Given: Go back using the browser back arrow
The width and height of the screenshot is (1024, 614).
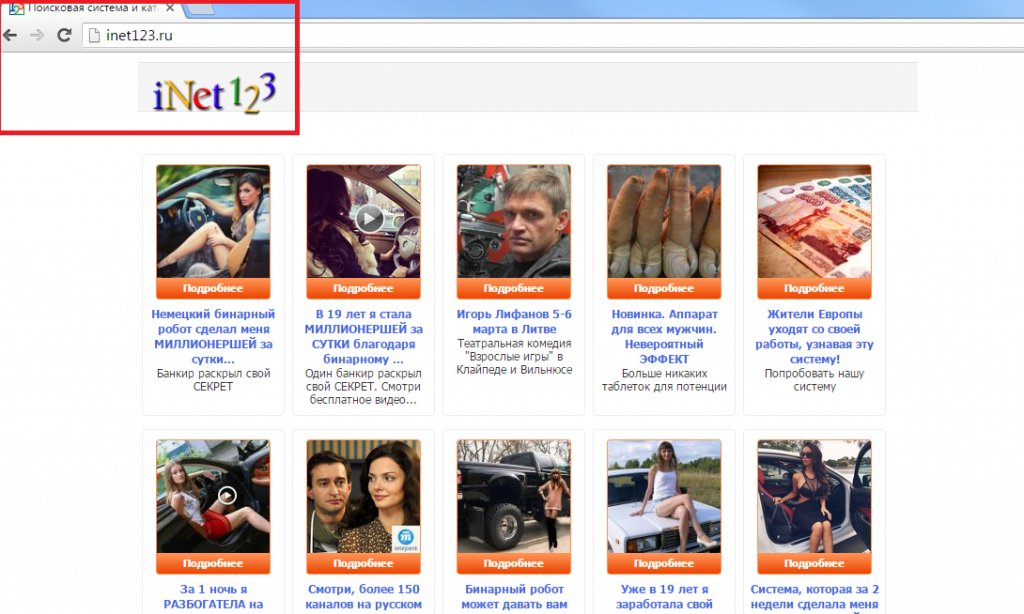Looking at the screenshot, I should point(10,35).
